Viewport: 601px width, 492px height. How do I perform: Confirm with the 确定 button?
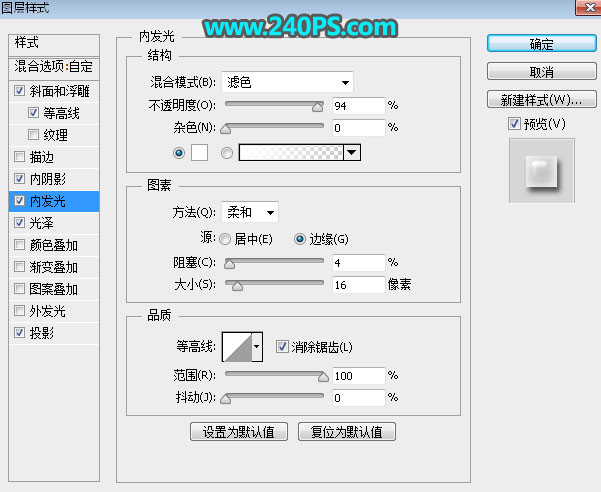click(x=542, y=43)
